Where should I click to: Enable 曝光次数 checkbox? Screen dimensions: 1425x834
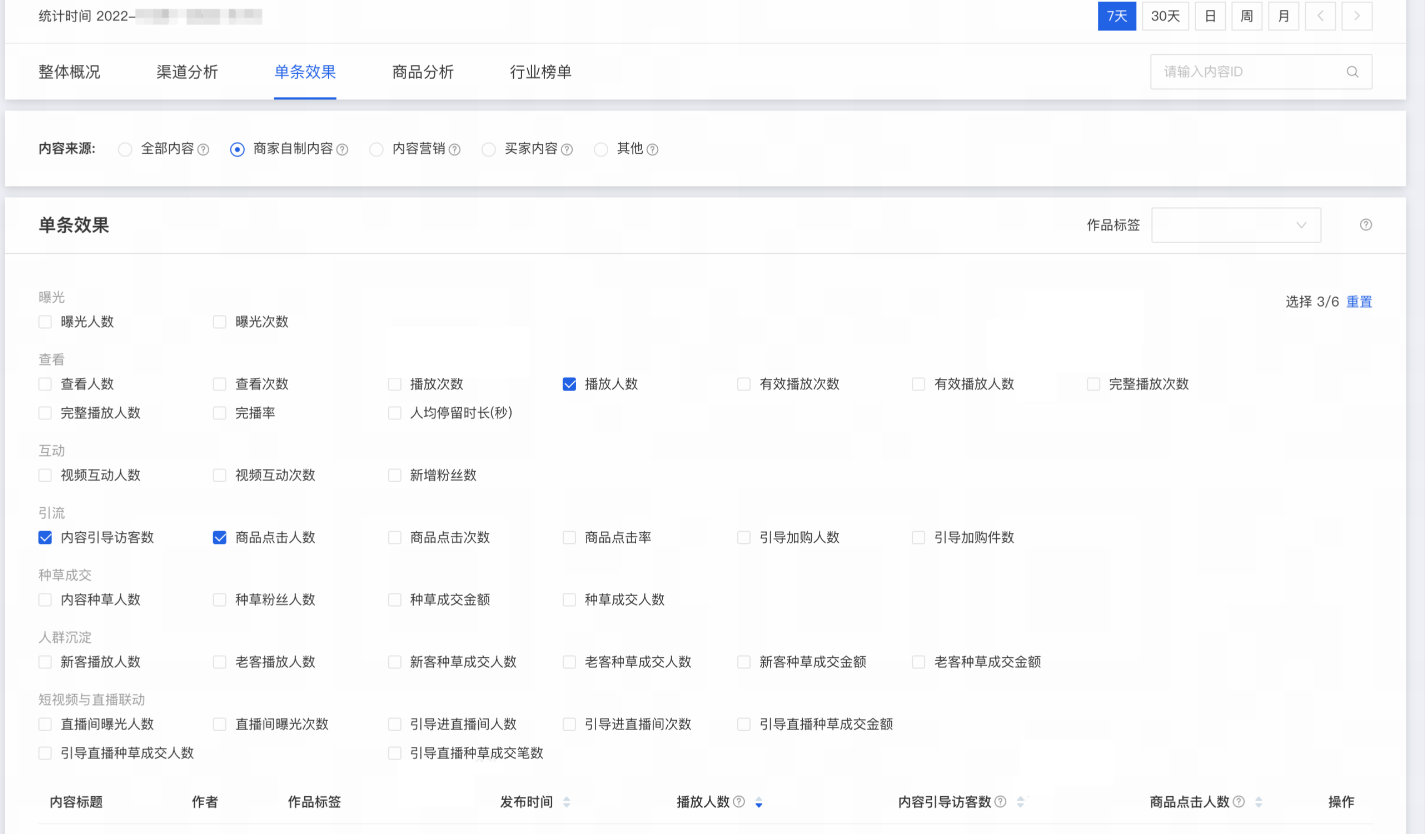[220, 322]
